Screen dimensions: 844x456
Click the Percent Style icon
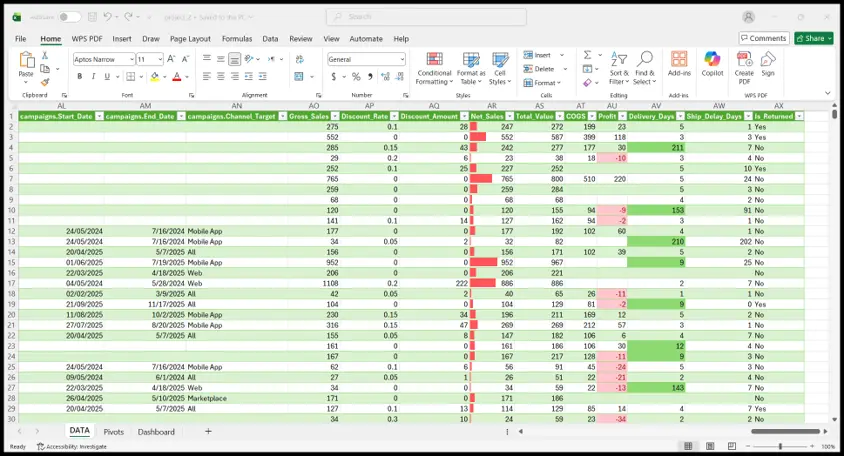click(x=356, y=77)
